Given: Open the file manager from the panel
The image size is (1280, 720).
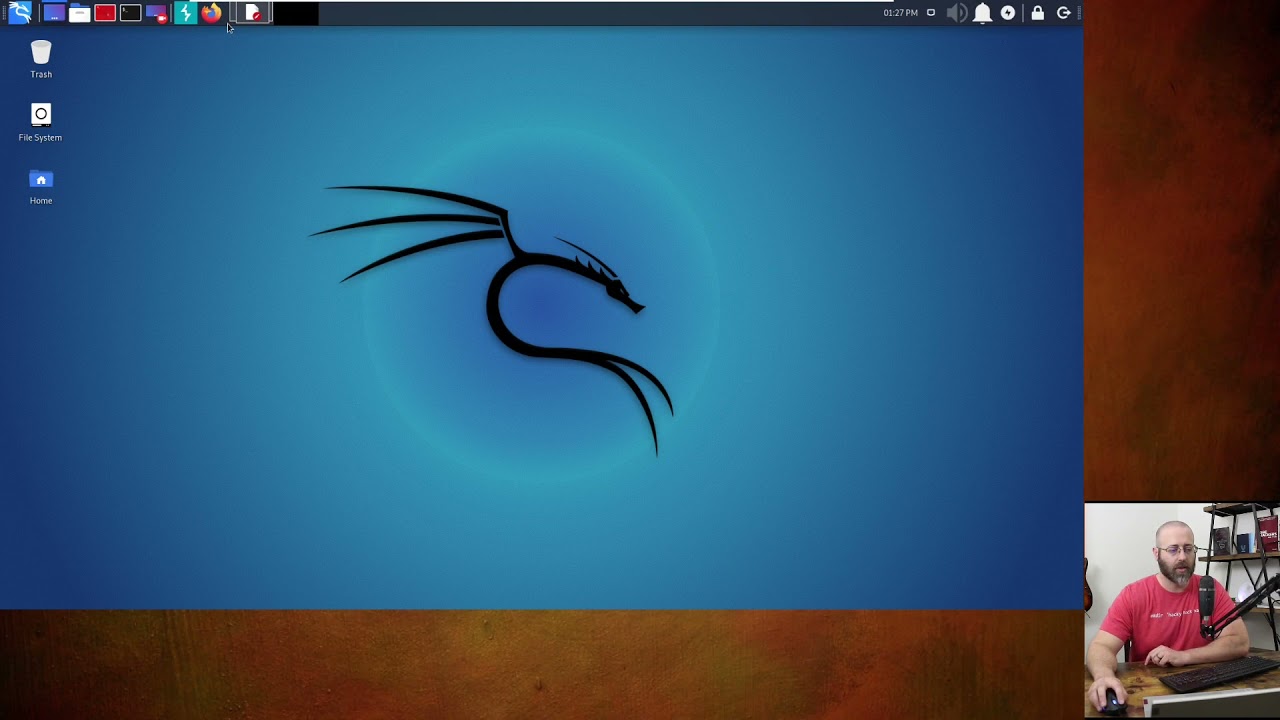Looking at the screenshot, I should [x=79, y=13].
